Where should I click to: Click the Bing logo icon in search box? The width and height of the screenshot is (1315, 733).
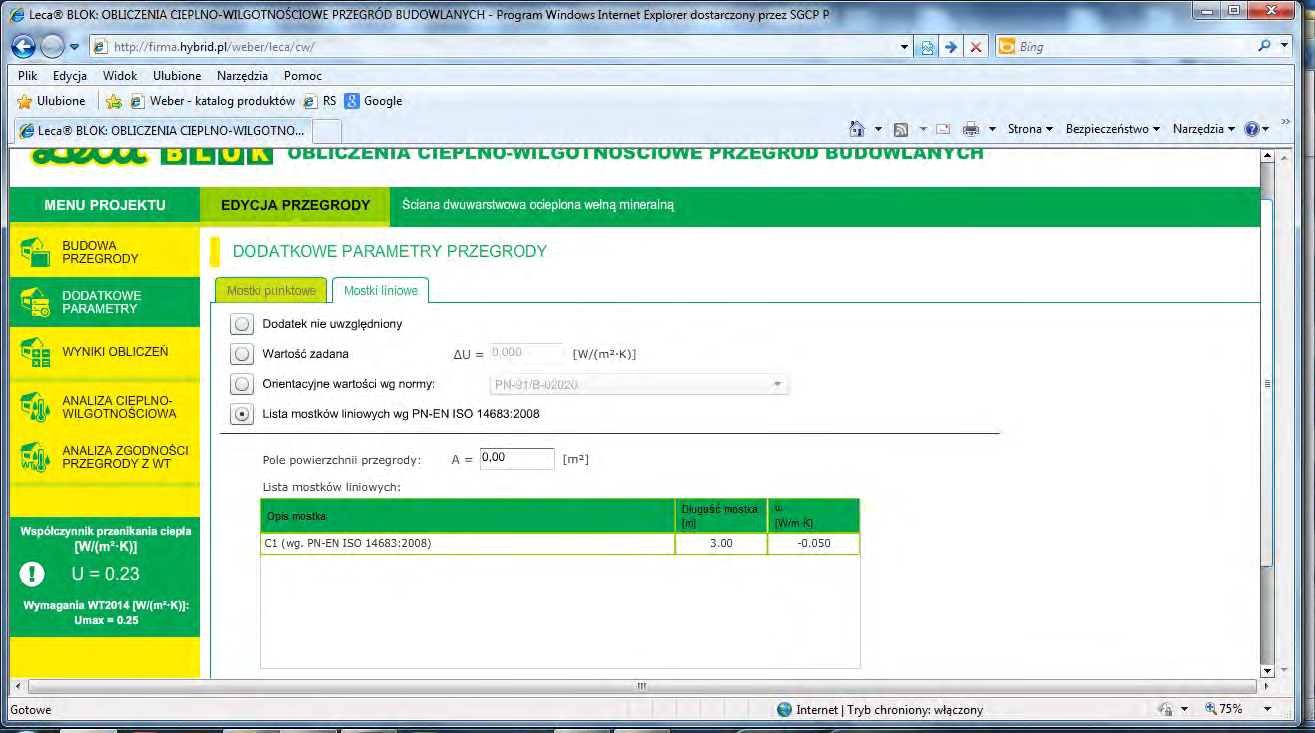pyautogui.click(x=1007, y=46)
